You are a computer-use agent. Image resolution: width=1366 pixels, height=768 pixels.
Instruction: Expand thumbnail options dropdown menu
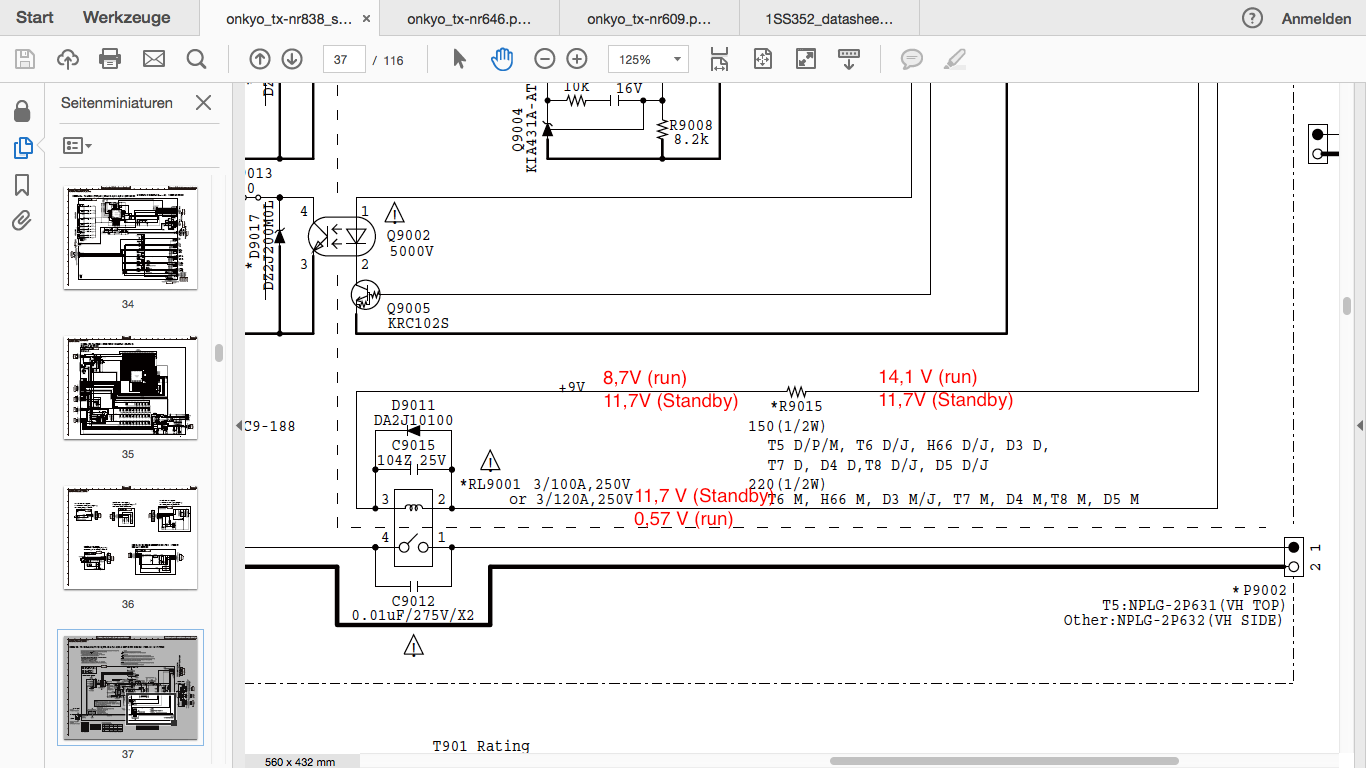77,146
